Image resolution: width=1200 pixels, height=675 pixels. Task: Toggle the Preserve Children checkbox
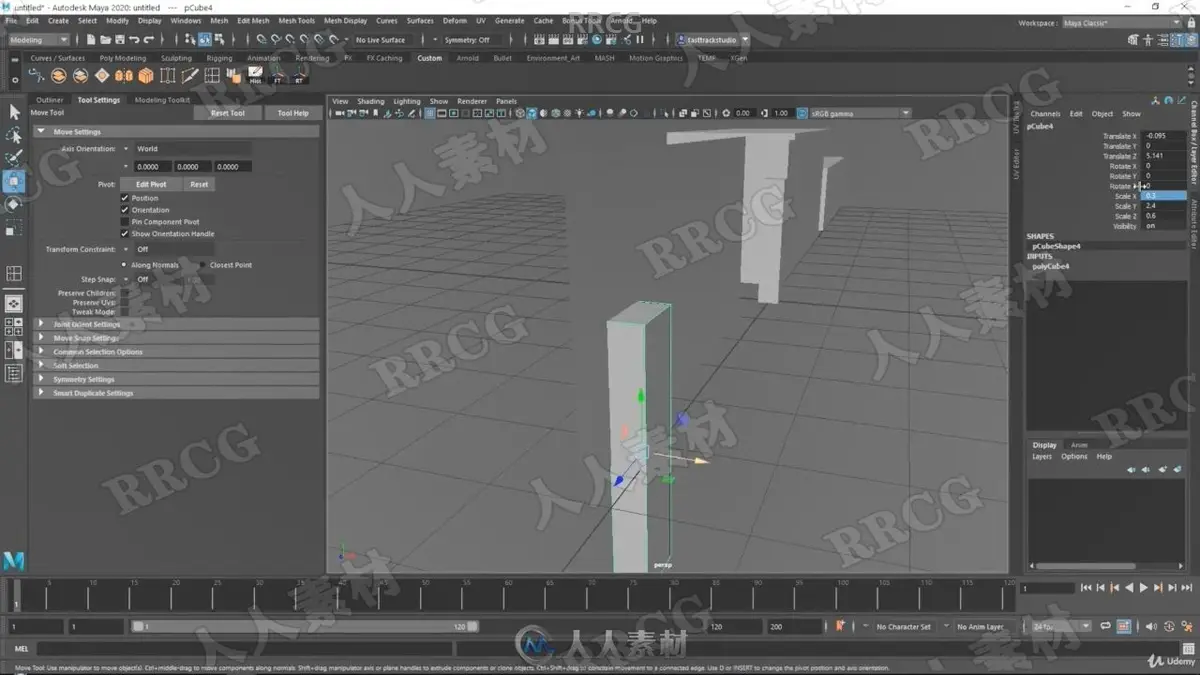pos(125,293)
